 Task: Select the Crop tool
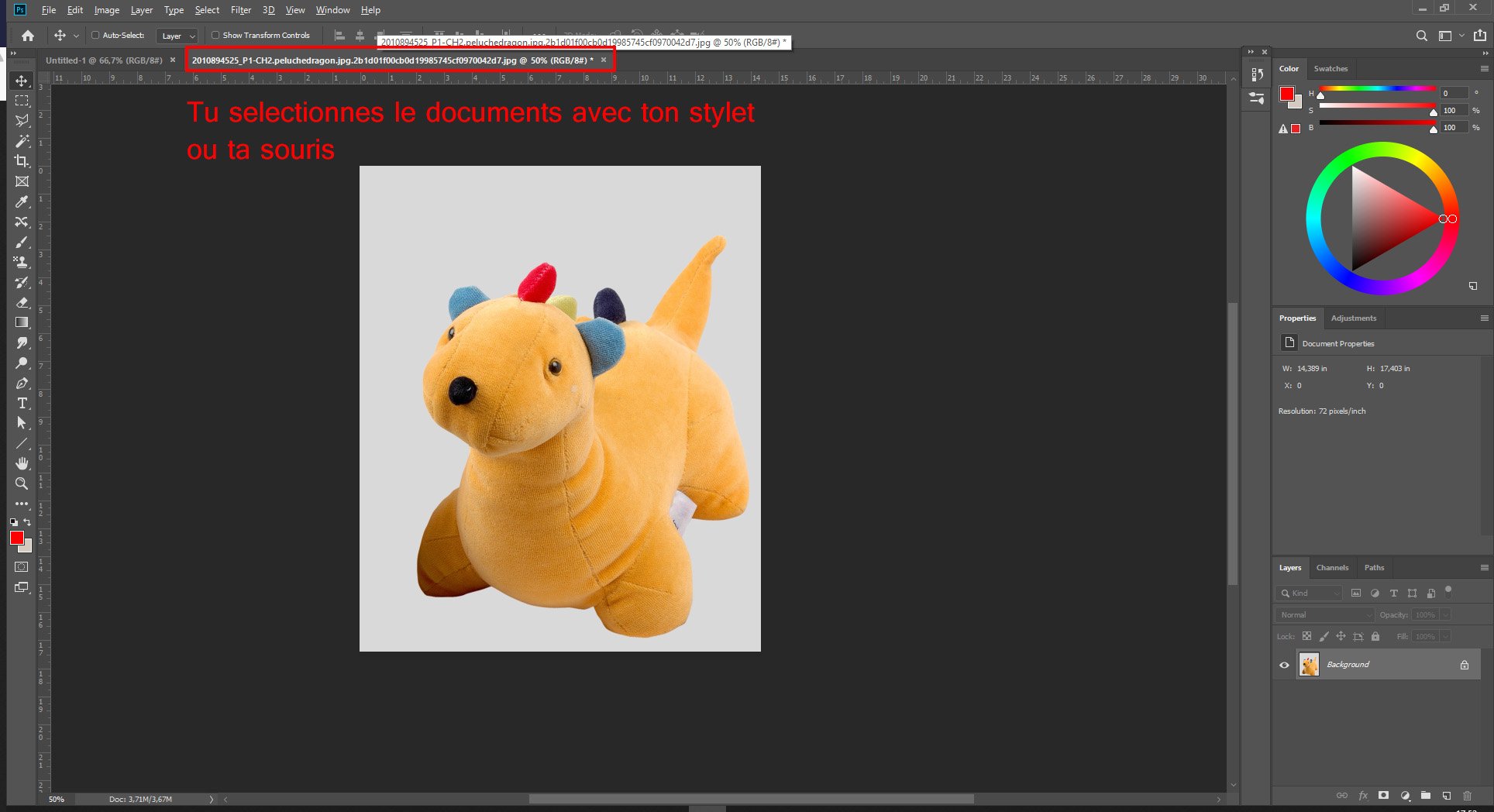pyautogui.click(x=22, y=161)
